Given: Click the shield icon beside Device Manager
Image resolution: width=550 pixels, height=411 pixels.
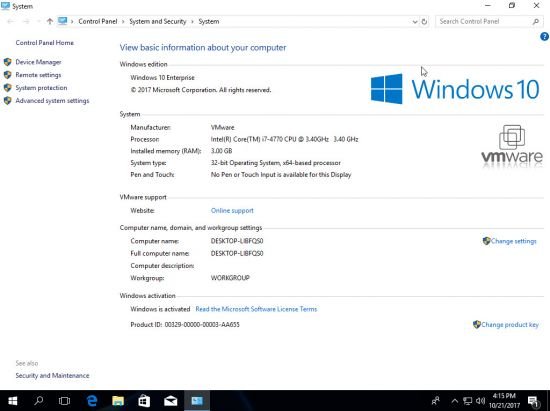Looking at the screenshot, I should point(8,62).
